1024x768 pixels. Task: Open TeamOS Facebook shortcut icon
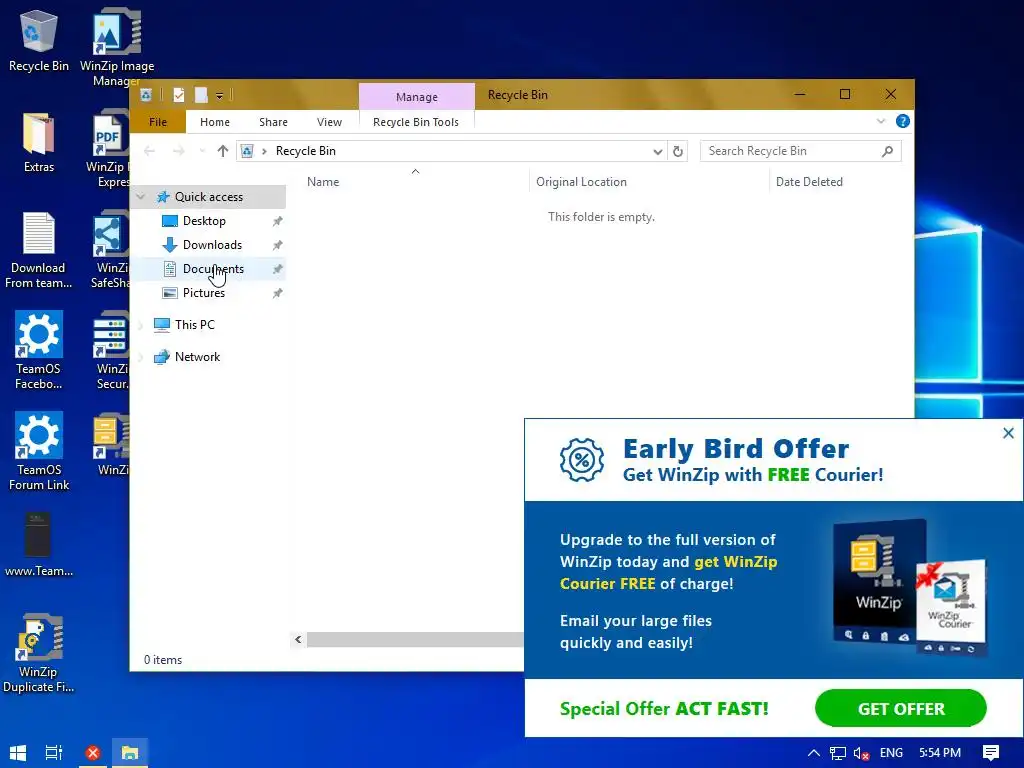pyautogui.click(x=39, y=351)
